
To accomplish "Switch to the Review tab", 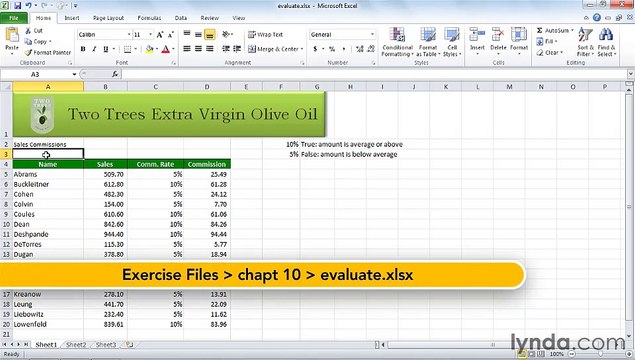I will [x=209, y=18].
